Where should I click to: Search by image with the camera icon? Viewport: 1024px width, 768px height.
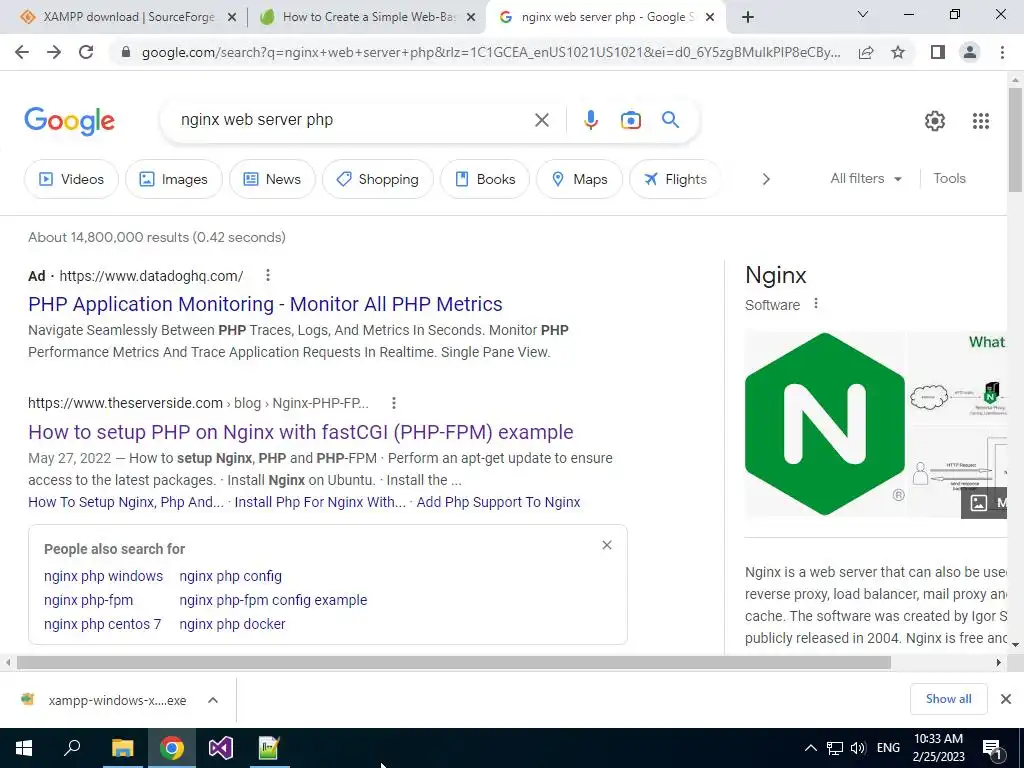pyautogui.click(x=630, y=120)
